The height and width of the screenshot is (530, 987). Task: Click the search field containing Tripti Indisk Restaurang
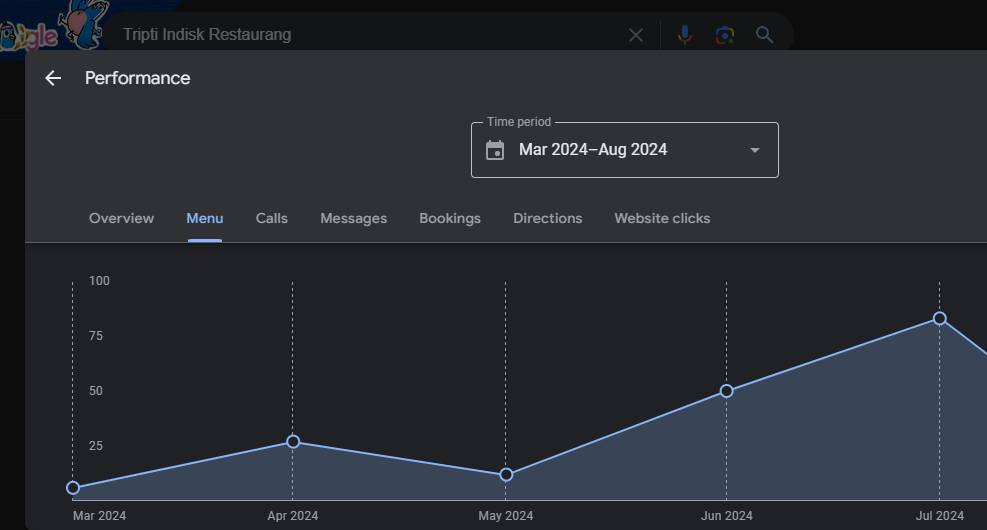(360, 35)
